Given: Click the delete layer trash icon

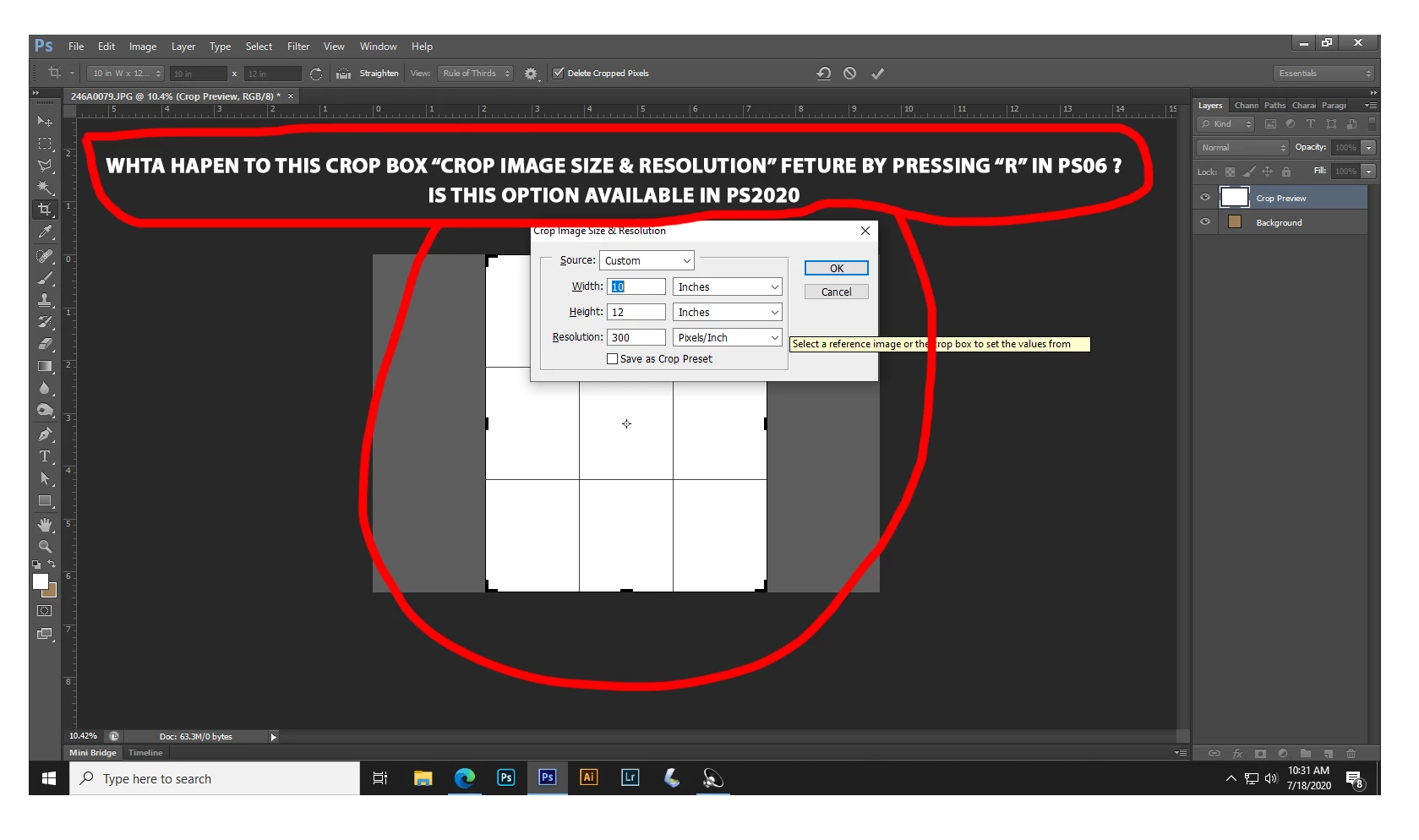Looking at the screenshot, I should (1351, 753).
